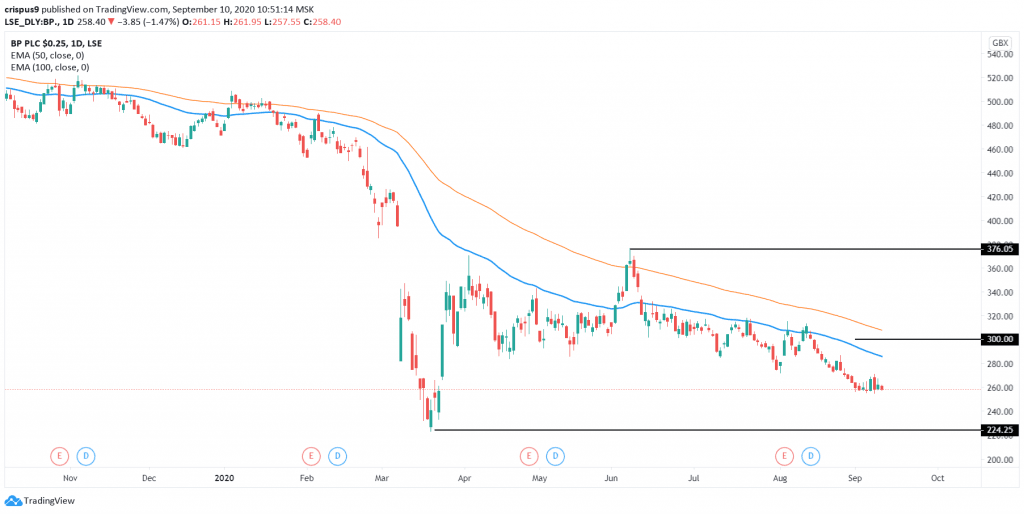Viewport: 1024px width, 514px height.
Task: Click the H:261.95 high value in header
Action: tap(242, 22)
